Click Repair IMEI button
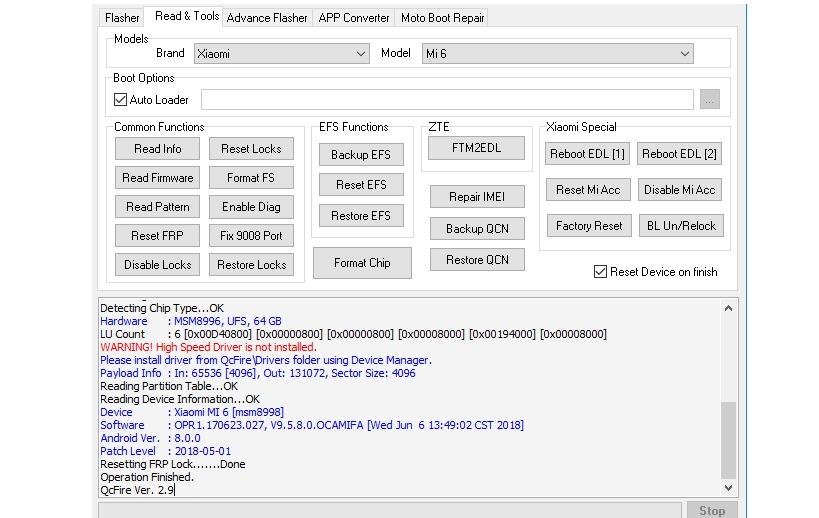Image resolution: width=819 pixels, height=518 pixels. [477, 197]
